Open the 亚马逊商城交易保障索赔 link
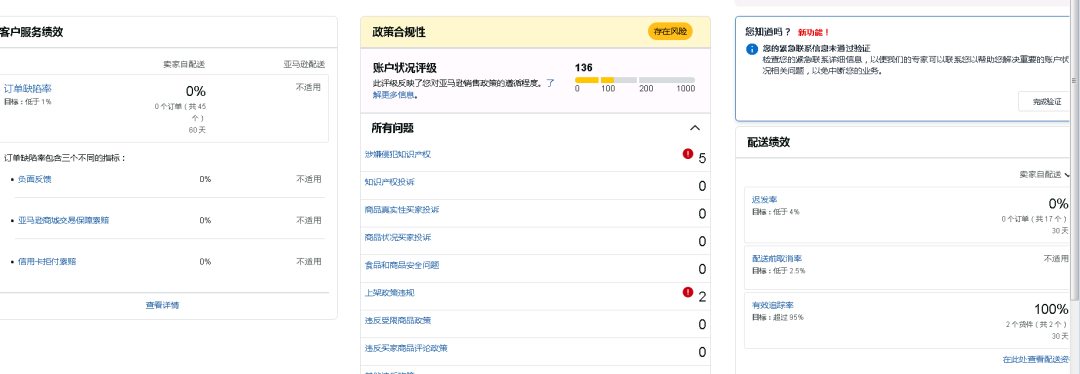 [63, 220]
